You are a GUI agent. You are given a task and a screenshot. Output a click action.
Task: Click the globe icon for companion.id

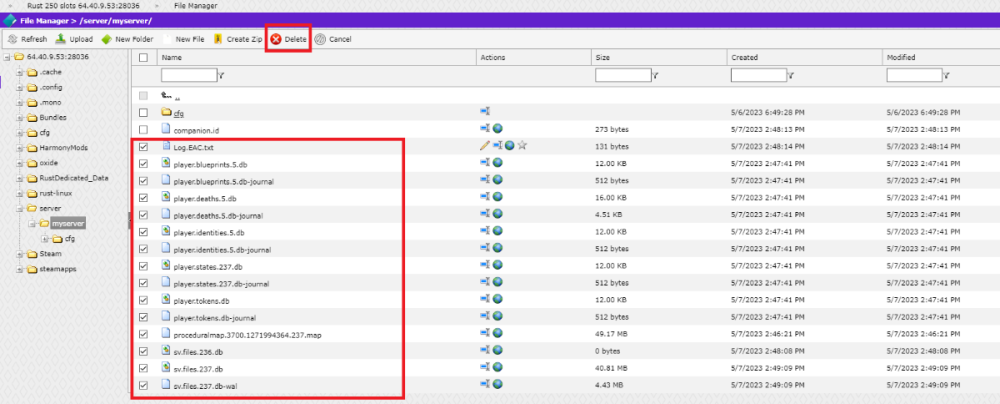click(x=497, y=129)
